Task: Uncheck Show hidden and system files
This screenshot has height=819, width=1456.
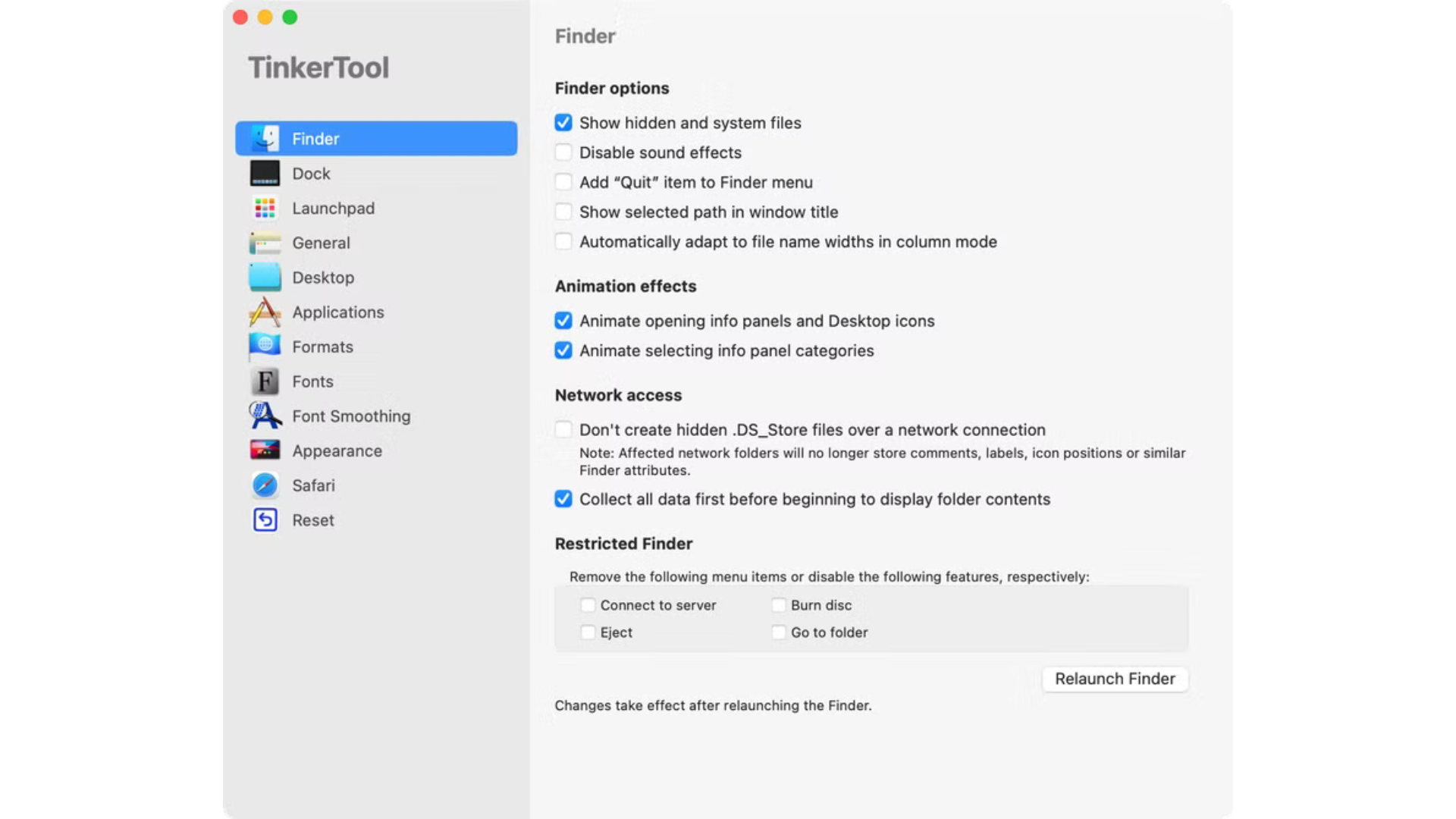Action: 563,123
